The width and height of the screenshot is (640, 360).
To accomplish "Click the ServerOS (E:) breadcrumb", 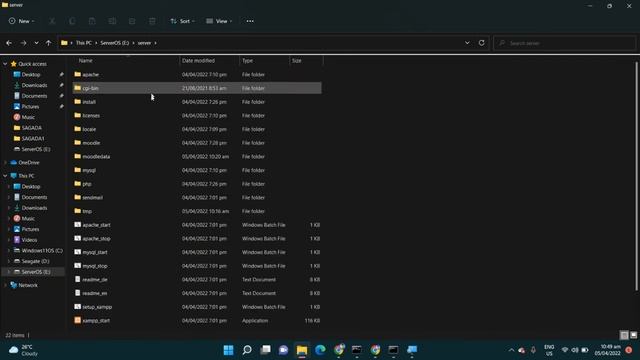I will (115, 43).
